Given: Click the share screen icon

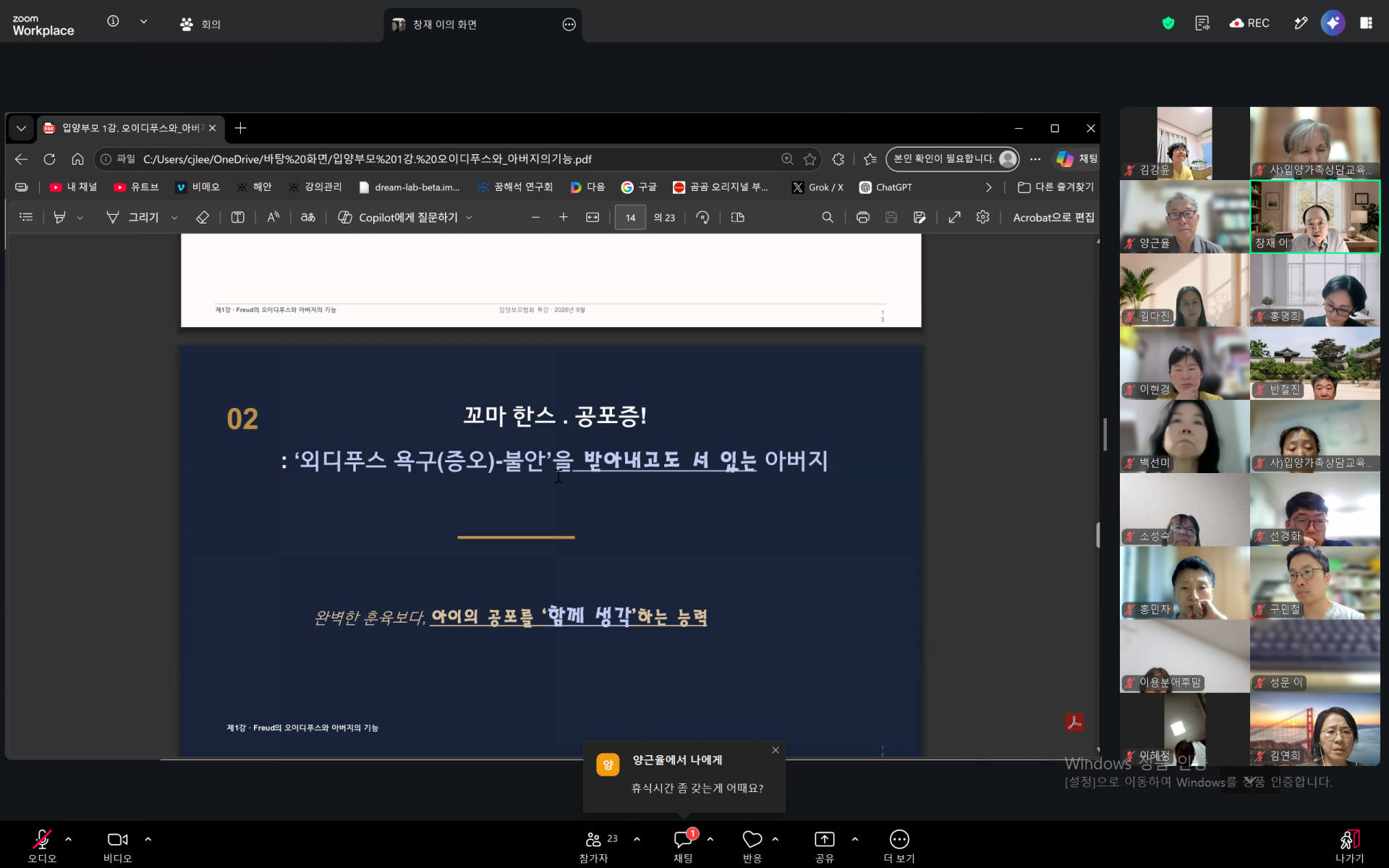Looking at the screenshot, I should 825,839.
